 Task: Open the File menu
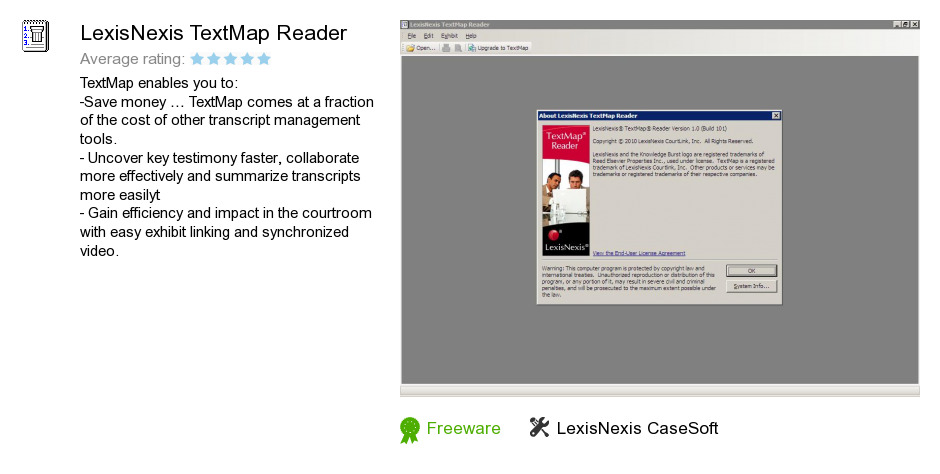412,36
